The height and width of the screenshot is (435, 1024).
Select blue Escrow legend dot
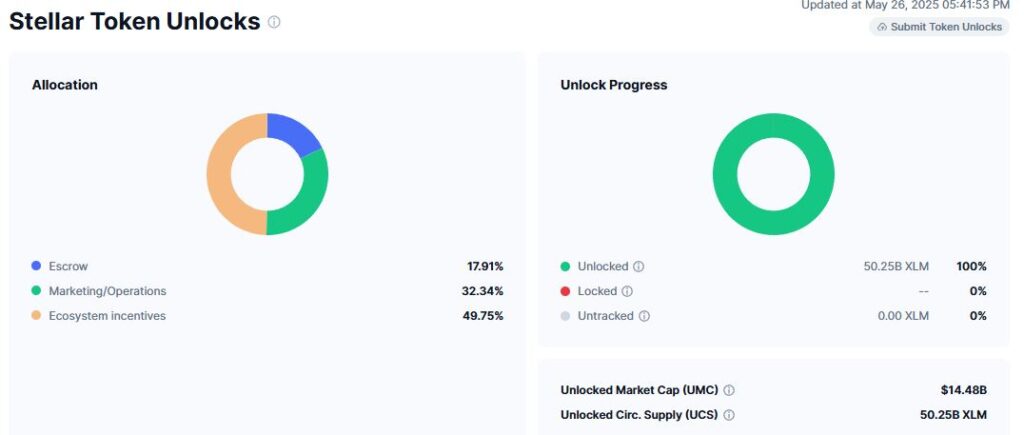click(x=36, y=267)
